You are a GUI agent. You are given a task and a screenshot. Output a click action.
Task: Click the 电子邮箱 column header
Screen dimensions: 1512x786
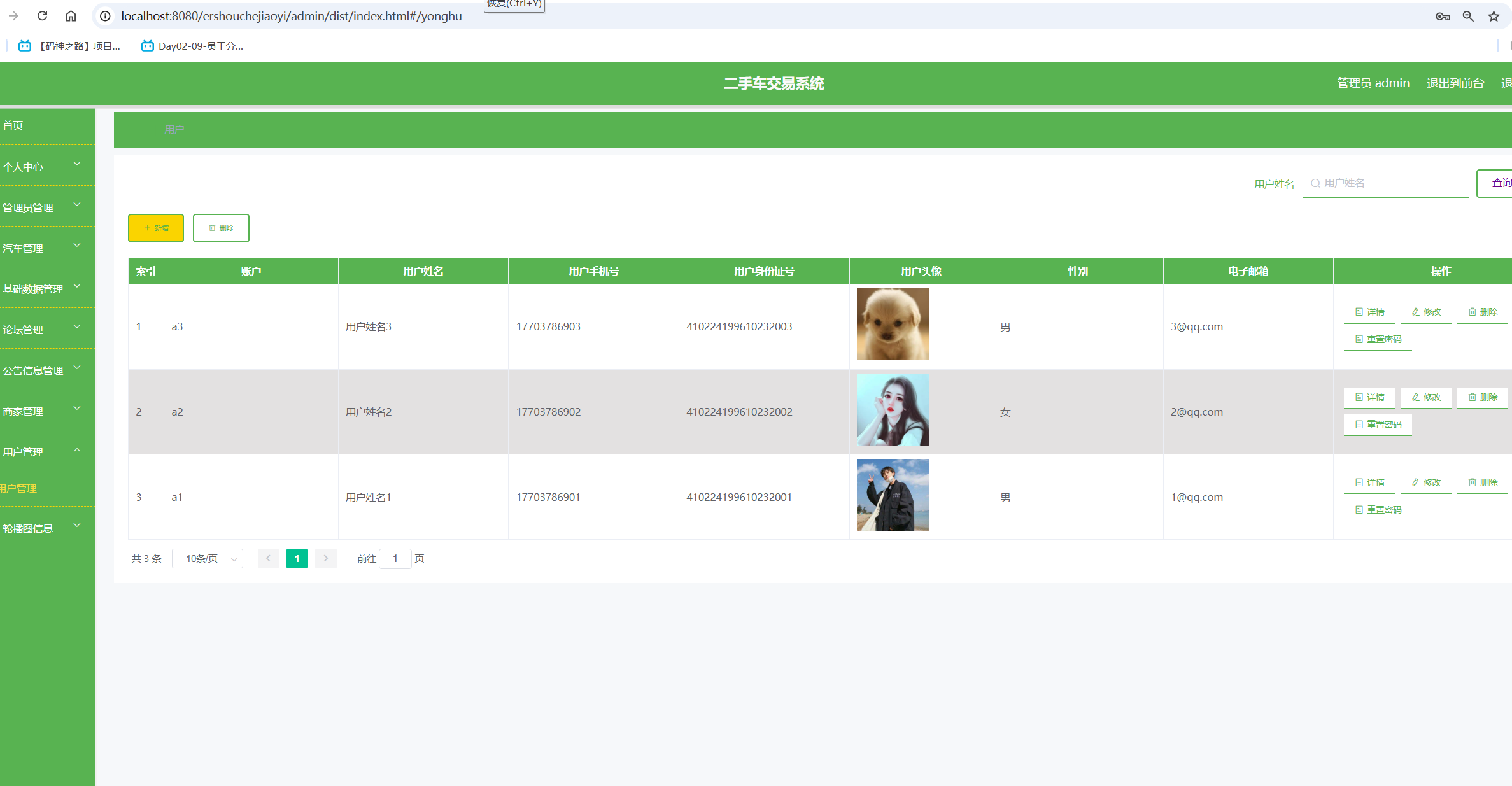pos(1248,272)
